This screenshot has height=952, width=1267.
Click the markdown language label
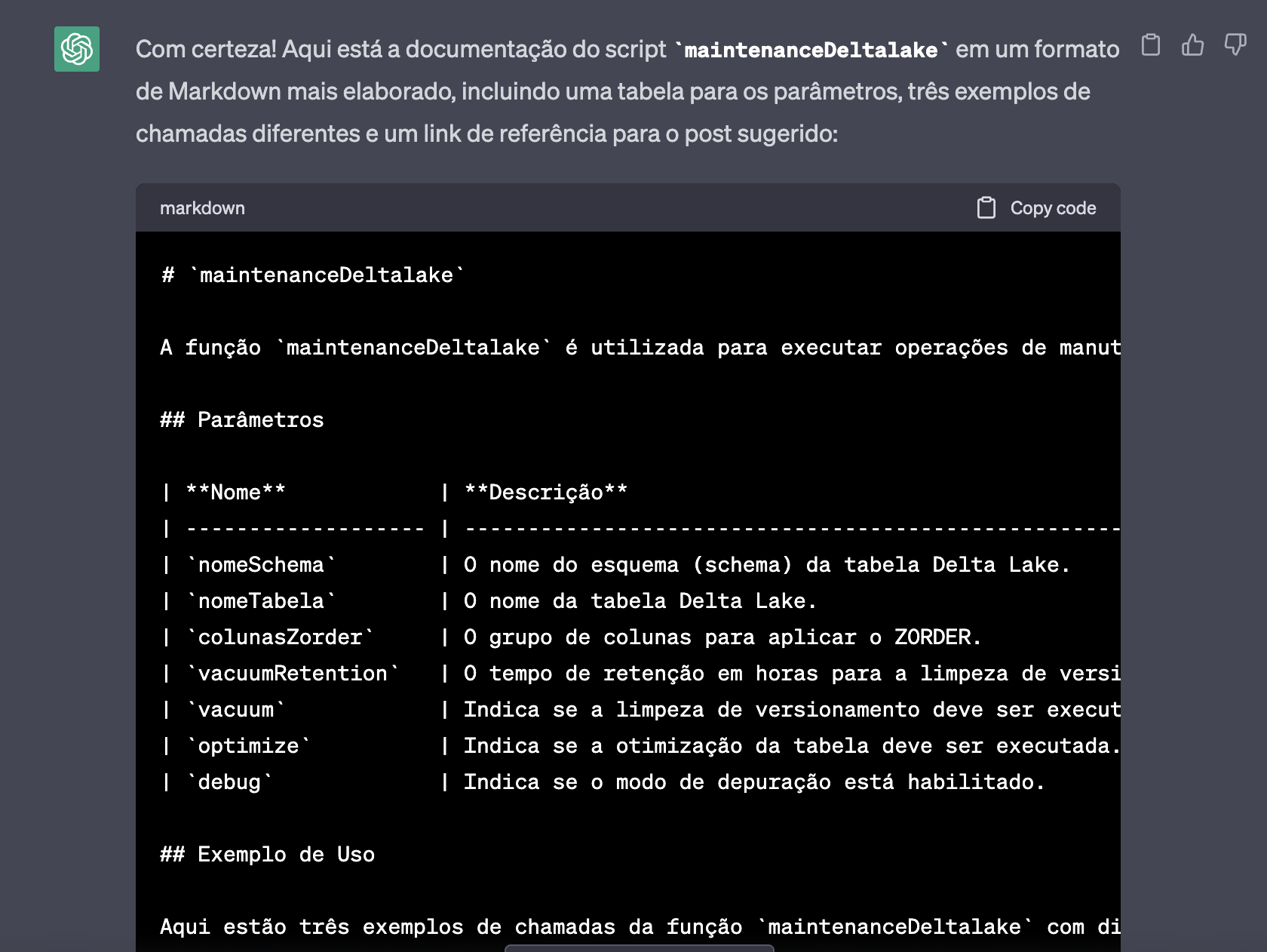click(x=202, y=208)
